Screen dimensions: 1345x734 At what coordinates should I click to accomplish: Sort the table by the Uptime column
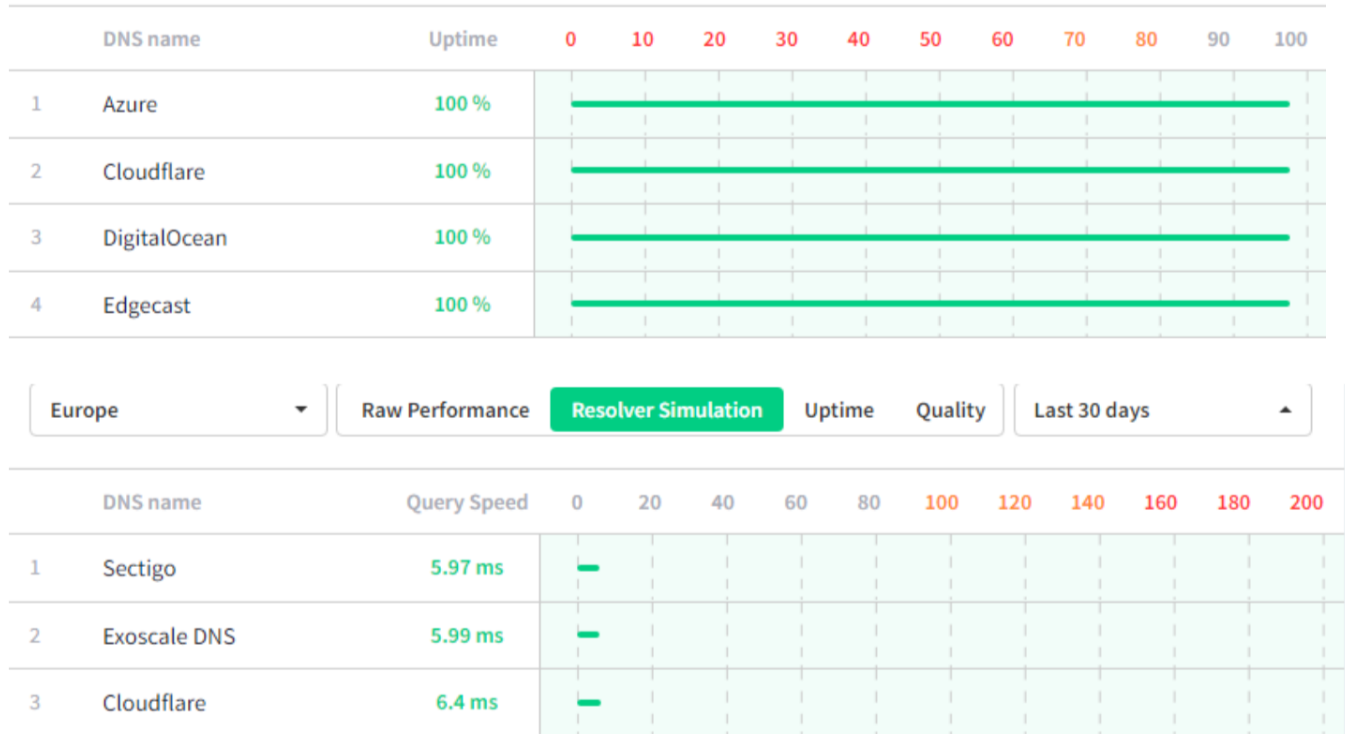[463, 39]
